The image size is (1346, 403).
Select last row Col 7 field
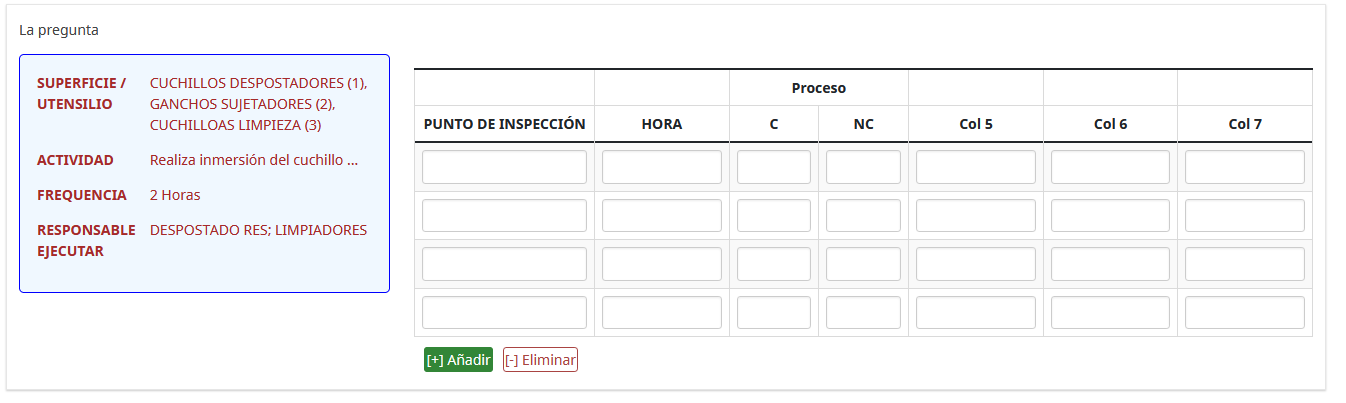point(1245,312)
